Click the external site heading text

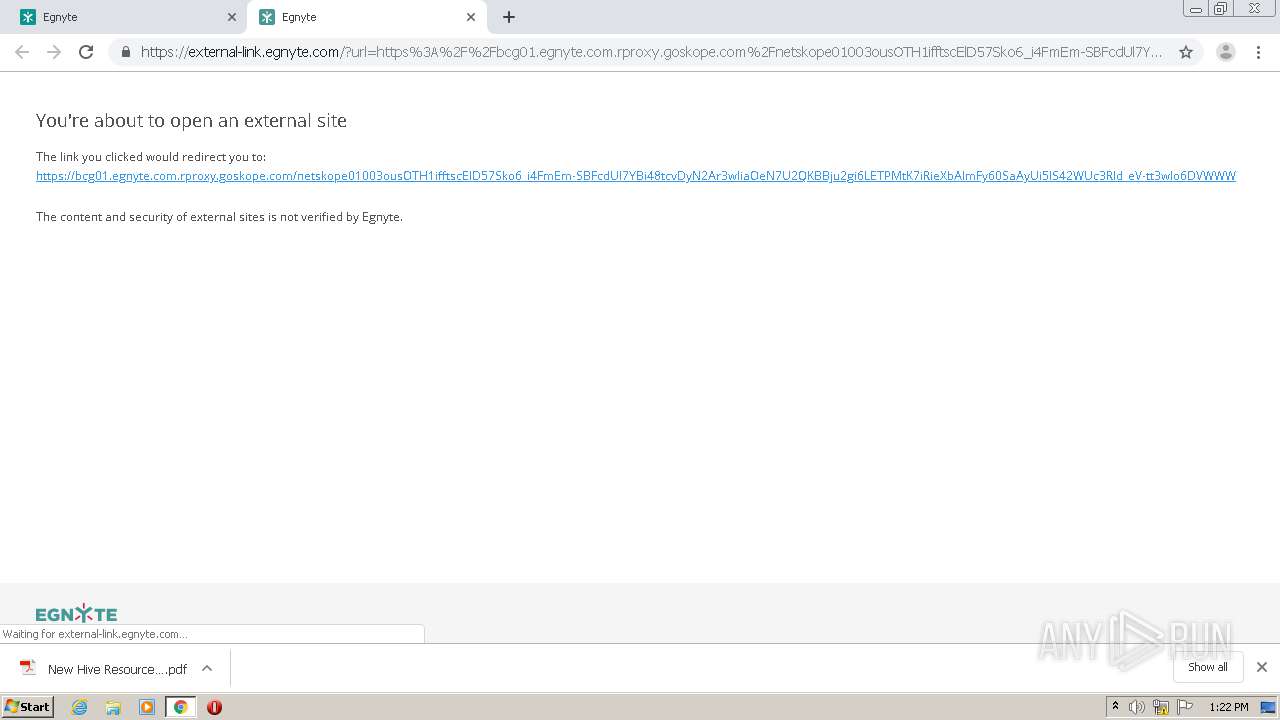[x=191, y=121]
